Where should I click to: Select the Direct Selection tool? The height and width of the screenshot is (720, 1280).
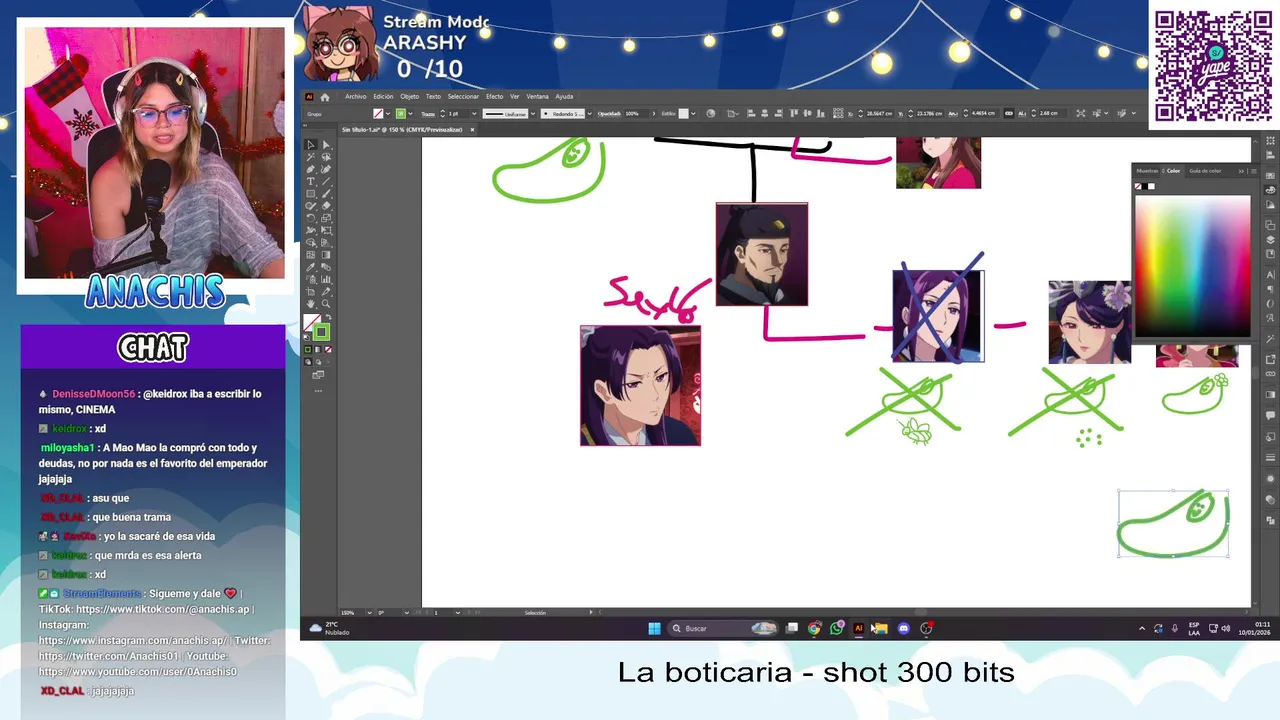pos(326,144)
